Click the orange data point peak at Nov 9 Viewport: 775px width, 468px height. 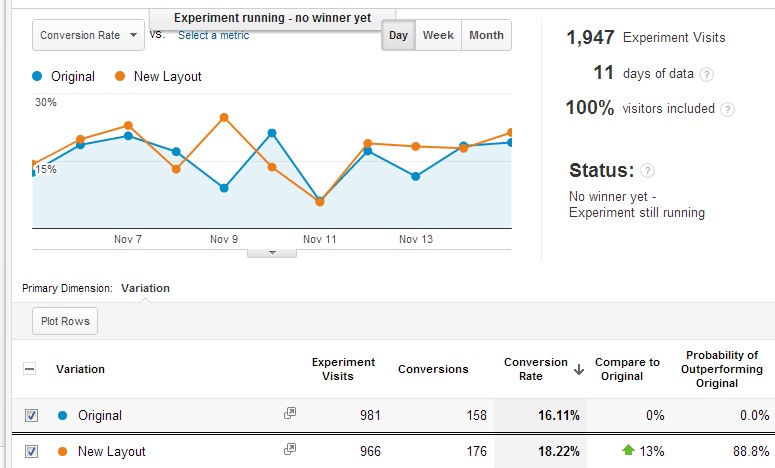pos(224,118)
